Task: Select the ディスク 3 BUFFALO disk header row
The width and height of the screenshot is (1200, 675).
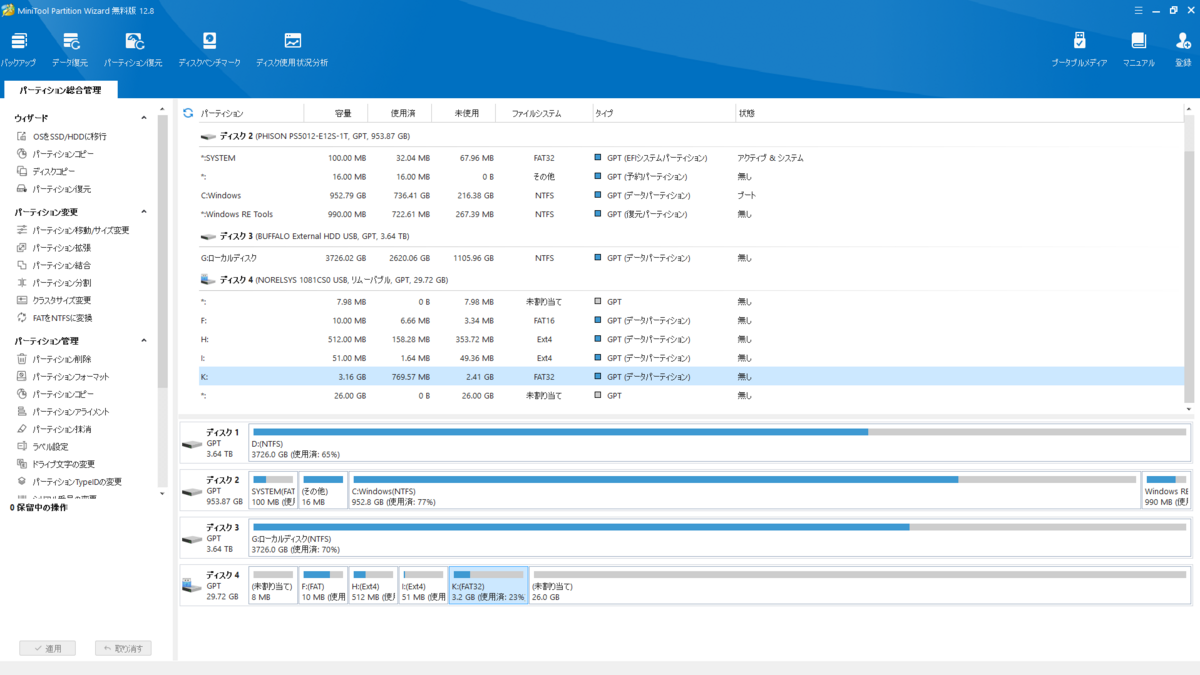Action: coord(690,236)
